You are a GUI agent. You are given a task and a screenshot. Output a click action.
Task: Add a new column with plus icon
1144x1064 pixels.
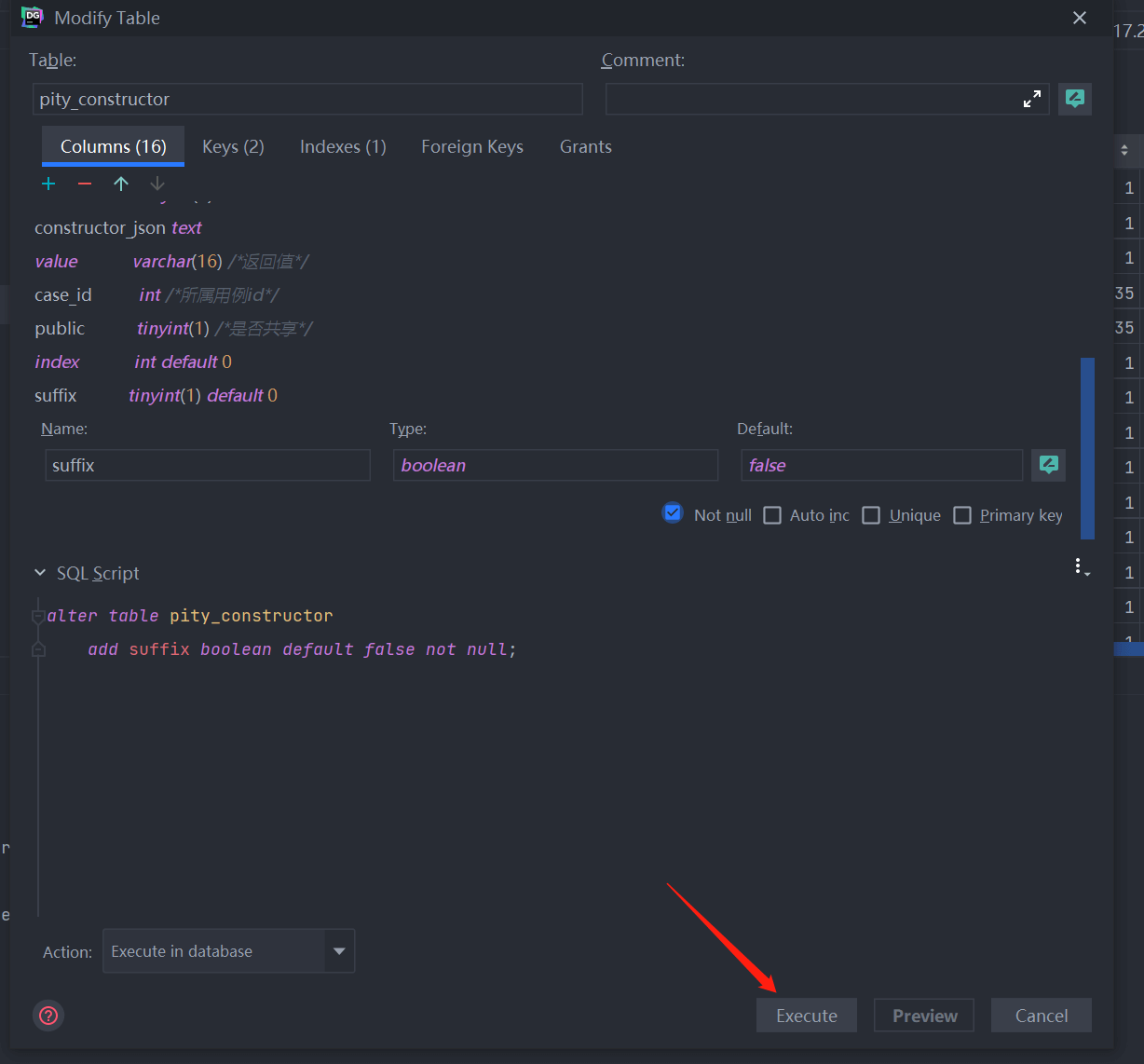[x=48, y=184]
